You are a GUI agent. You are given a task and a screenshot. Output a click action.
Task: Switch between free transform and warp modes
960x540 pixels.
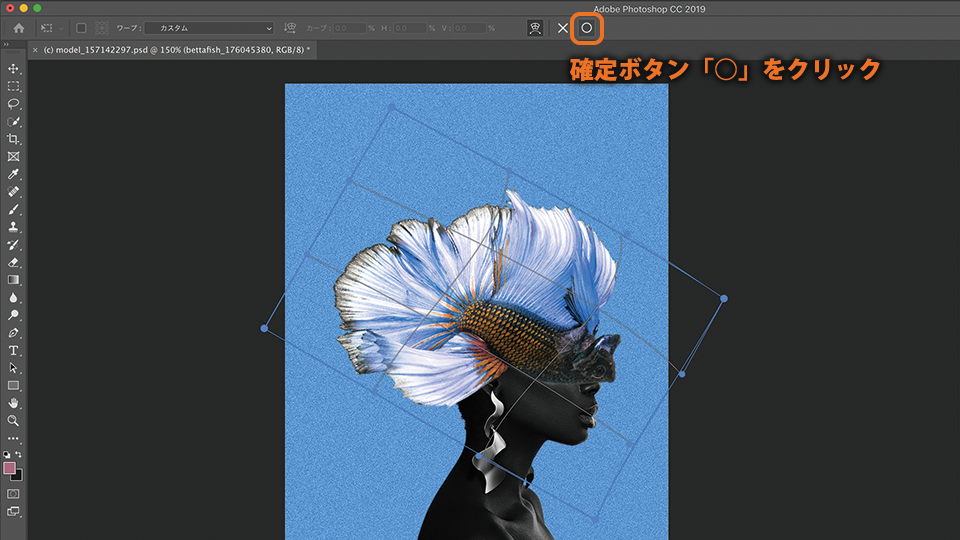(x=535, y=28)
